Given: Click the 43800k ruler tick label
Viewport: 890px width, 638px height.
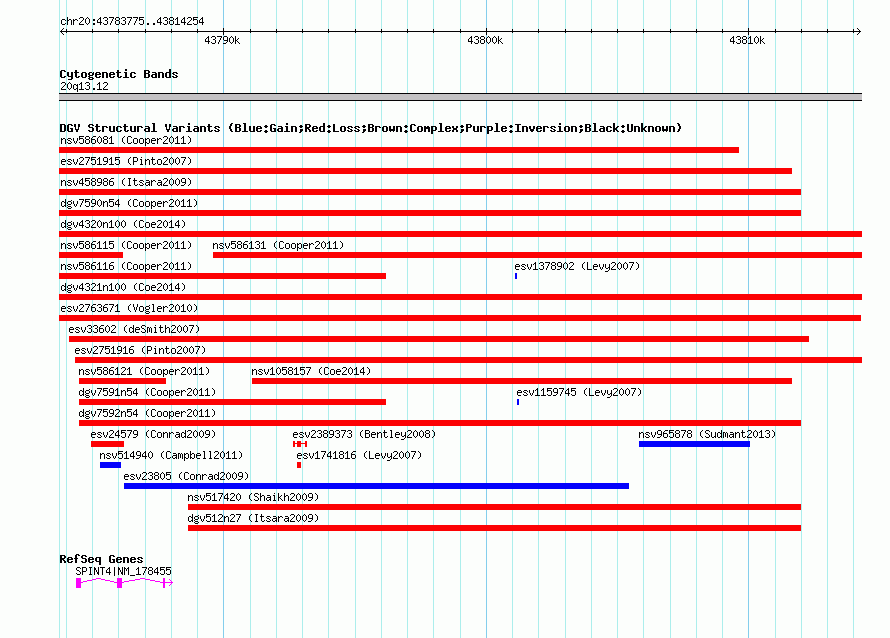Looking at the screenshot, I should click(x=485, y=40).
